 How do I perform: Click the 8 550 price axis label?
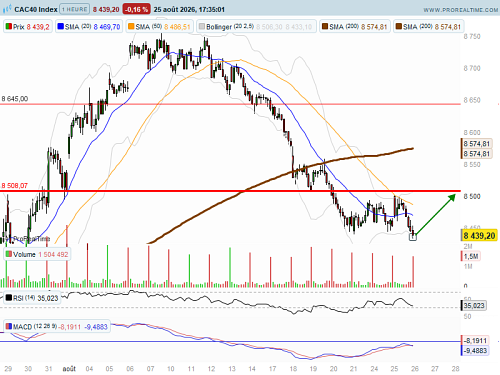tap(472, 164)
